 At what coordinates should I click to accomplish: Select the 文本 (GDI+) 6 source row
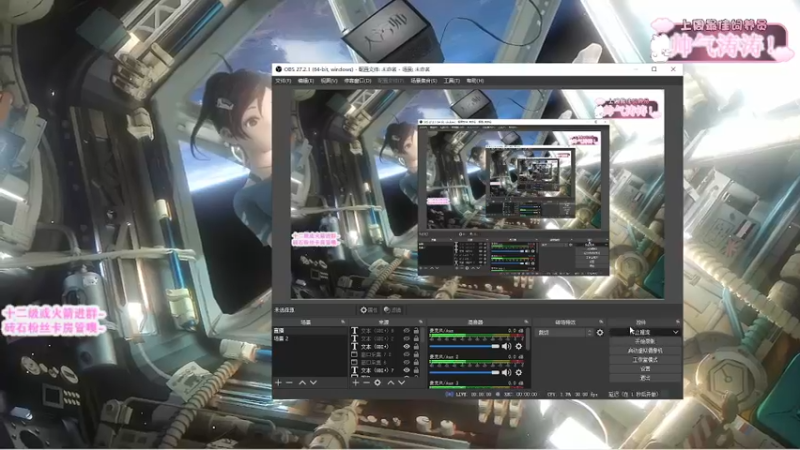pyautogui.click(x=386, y=331)
